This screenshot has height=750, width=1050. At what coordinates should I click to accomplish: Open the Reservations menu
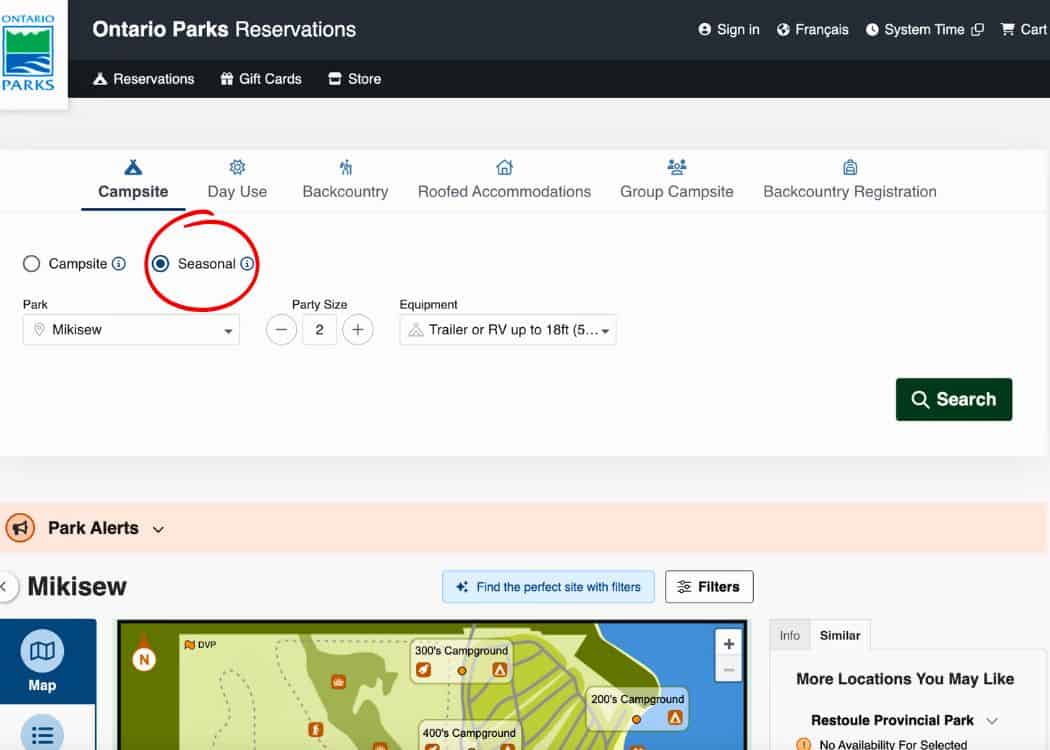coord(143,79)
